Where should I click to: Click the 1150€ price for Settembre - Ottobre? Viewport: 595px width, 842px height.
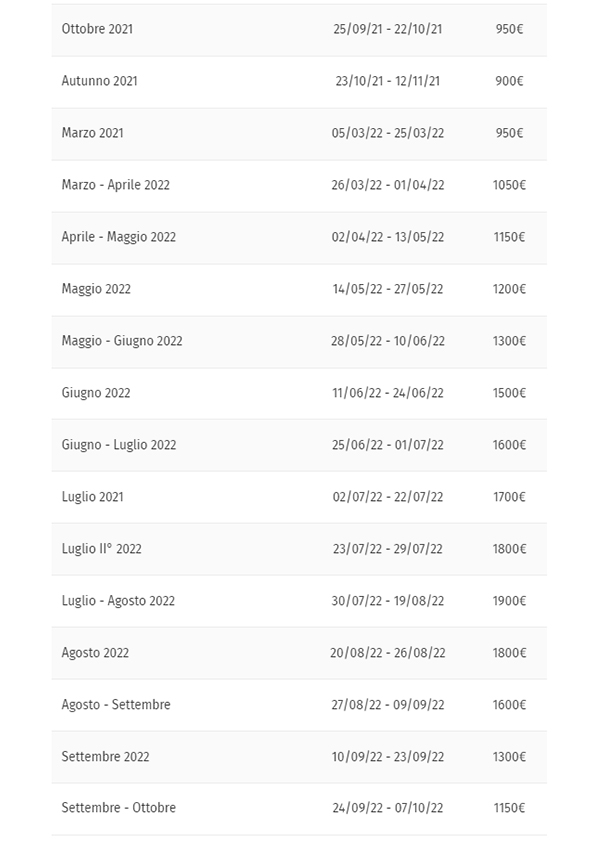[x=509, y=808]
